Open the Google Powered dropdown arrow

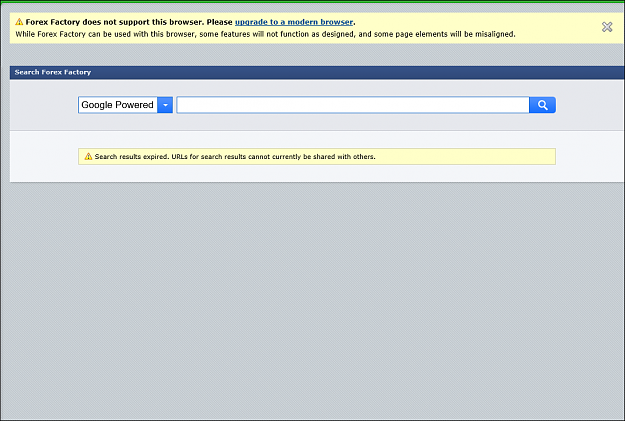165,105
